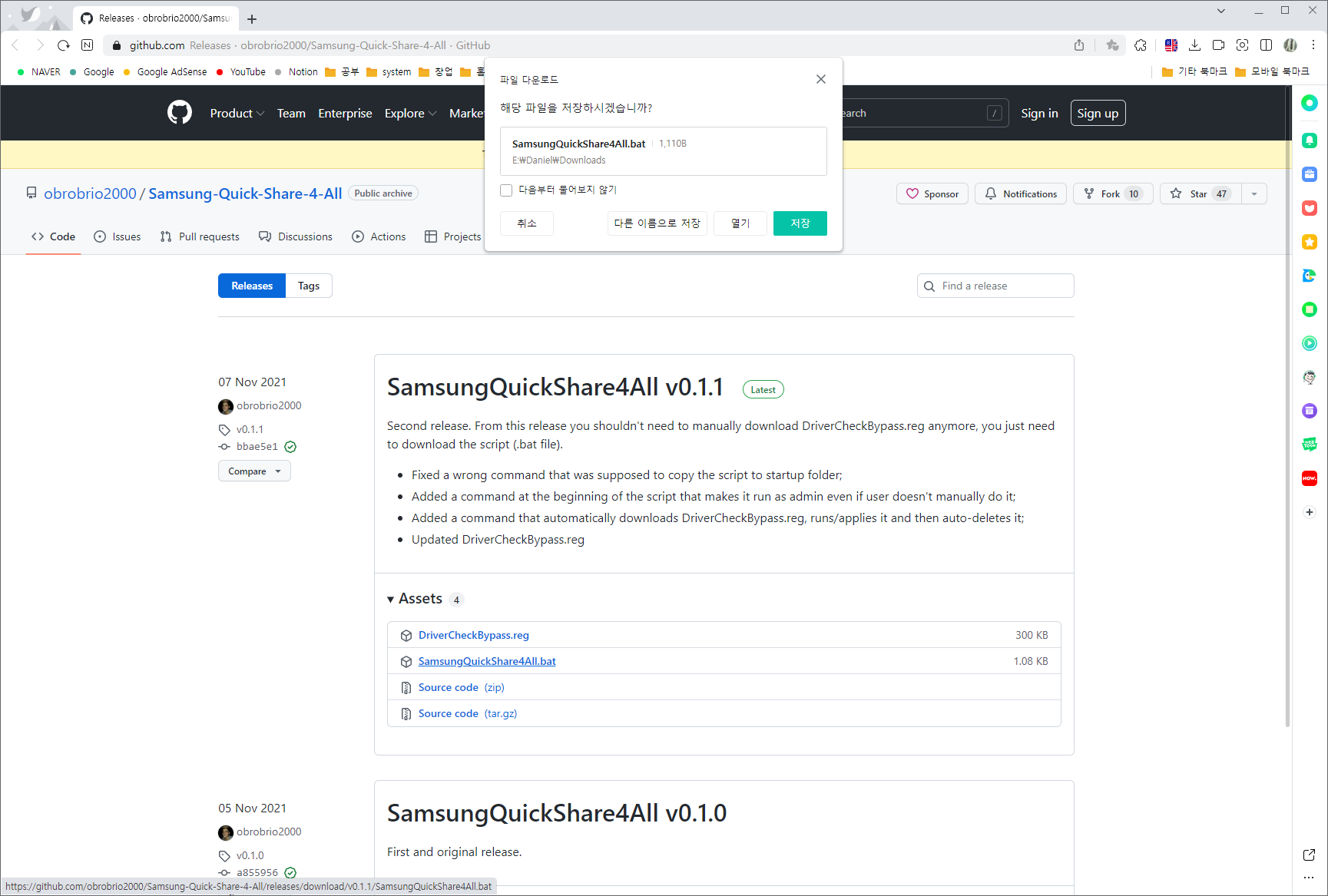Open the red pocket sidebar icon

click(x=1310, y=208)
